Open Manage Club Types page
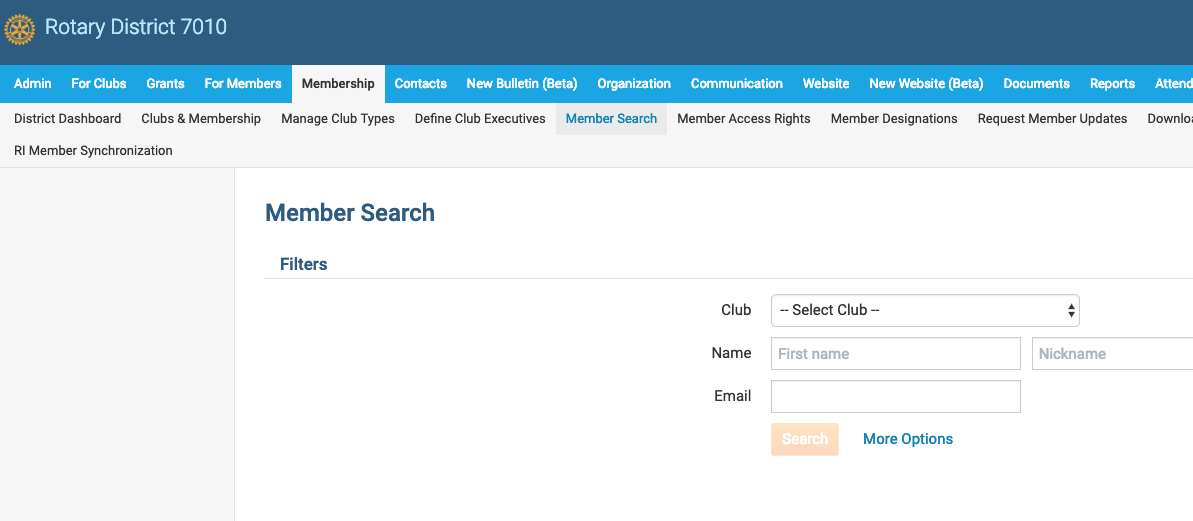The height and width of the screenshot is (521, 1193). pos(338,119)
